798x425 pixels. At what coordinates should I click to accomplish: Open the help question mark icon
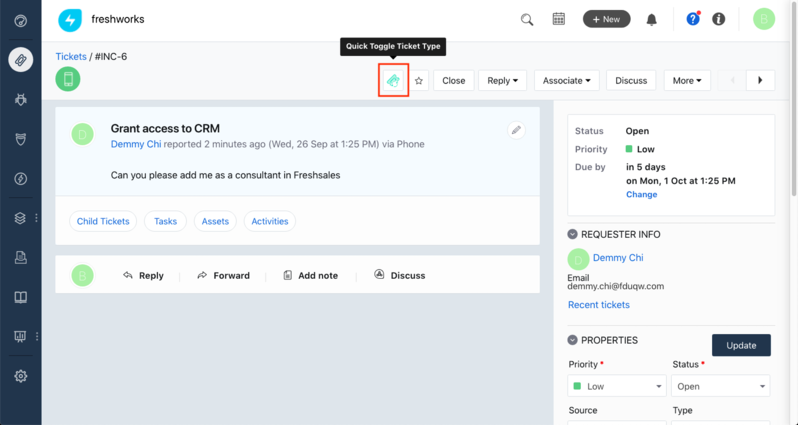click(x=693, y=19)
